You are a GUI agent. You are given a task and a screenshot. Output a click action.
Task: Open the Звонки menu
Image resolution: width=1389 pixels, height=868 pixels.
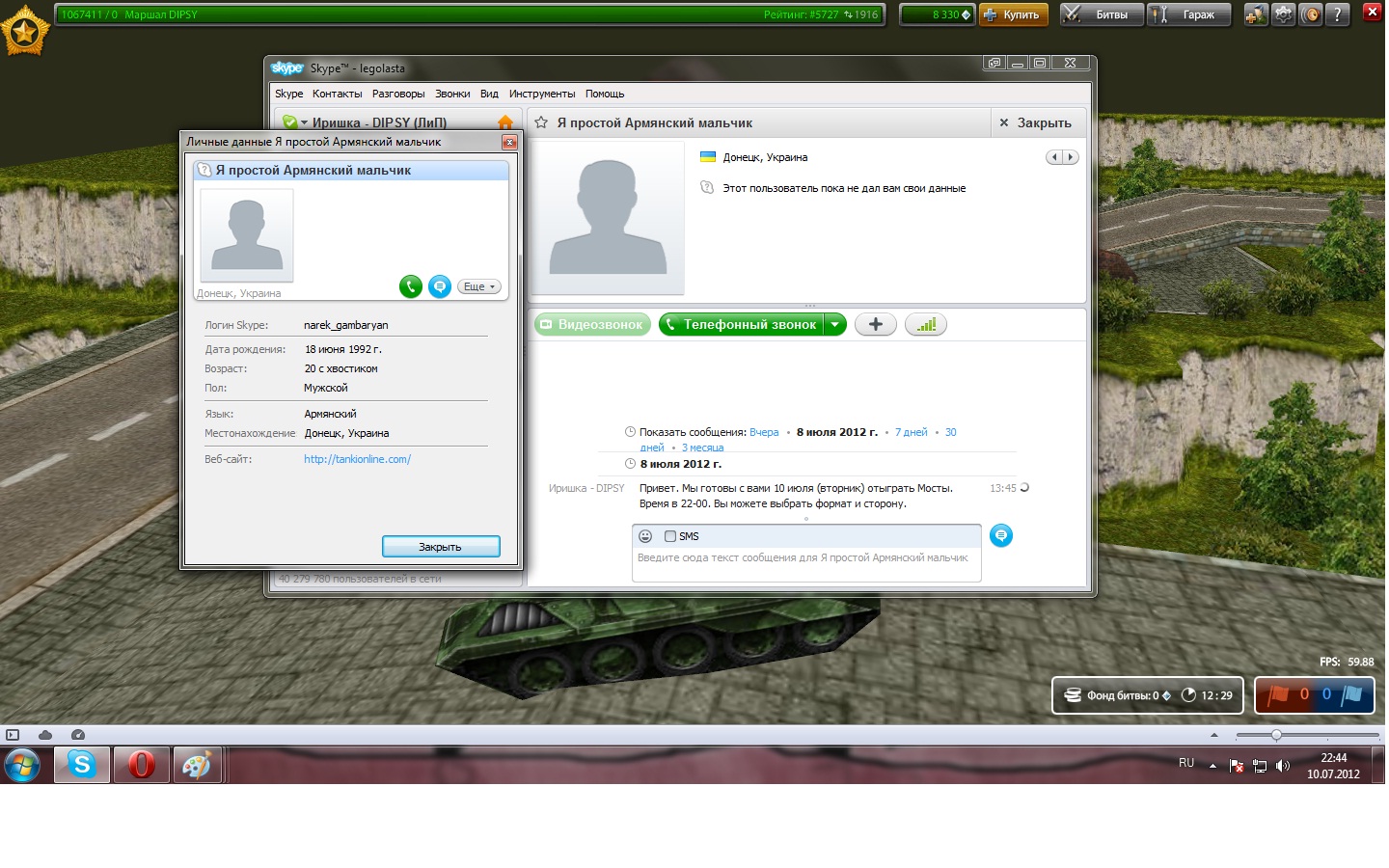452,94
